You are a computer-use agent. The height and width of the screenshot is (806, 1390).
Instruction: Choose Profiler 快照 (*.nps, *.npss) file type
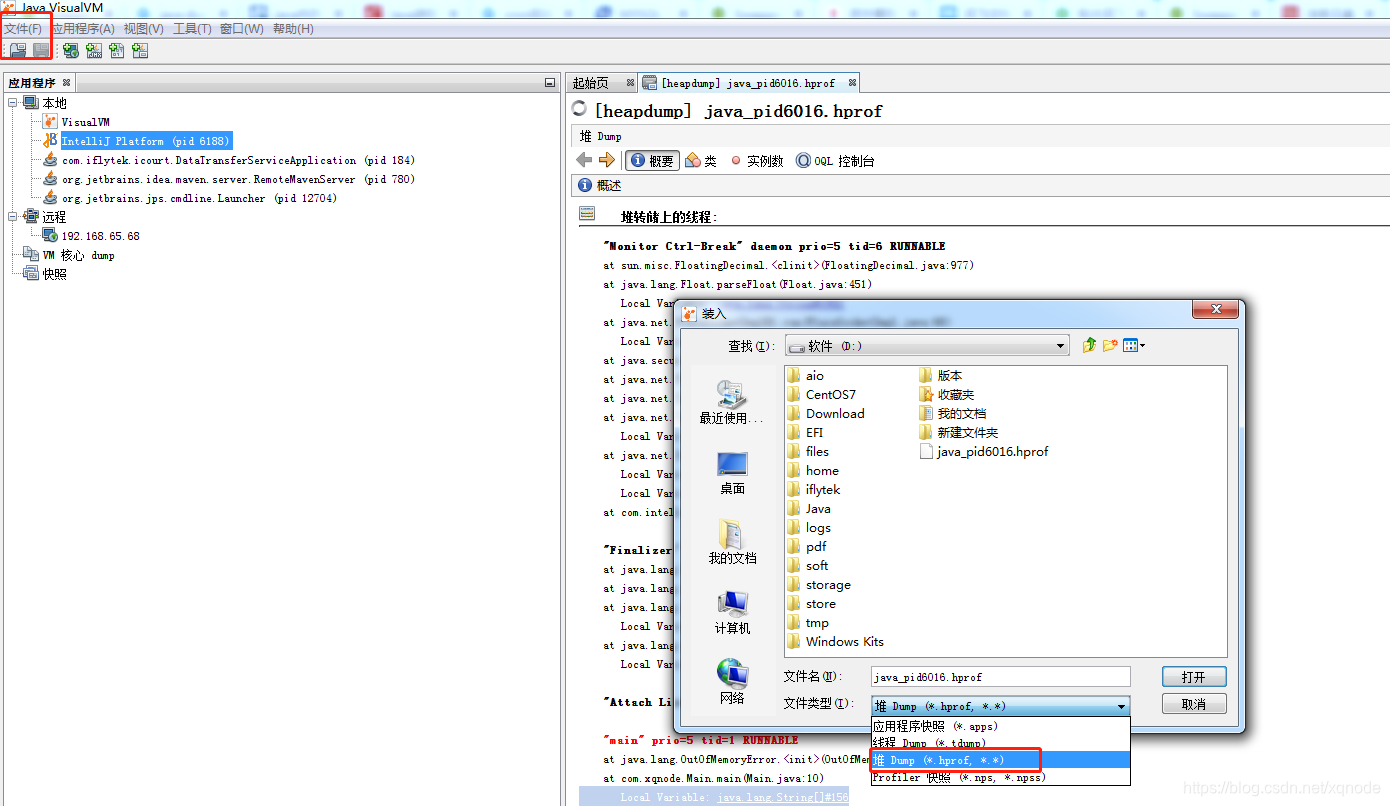click(1001, 777)
